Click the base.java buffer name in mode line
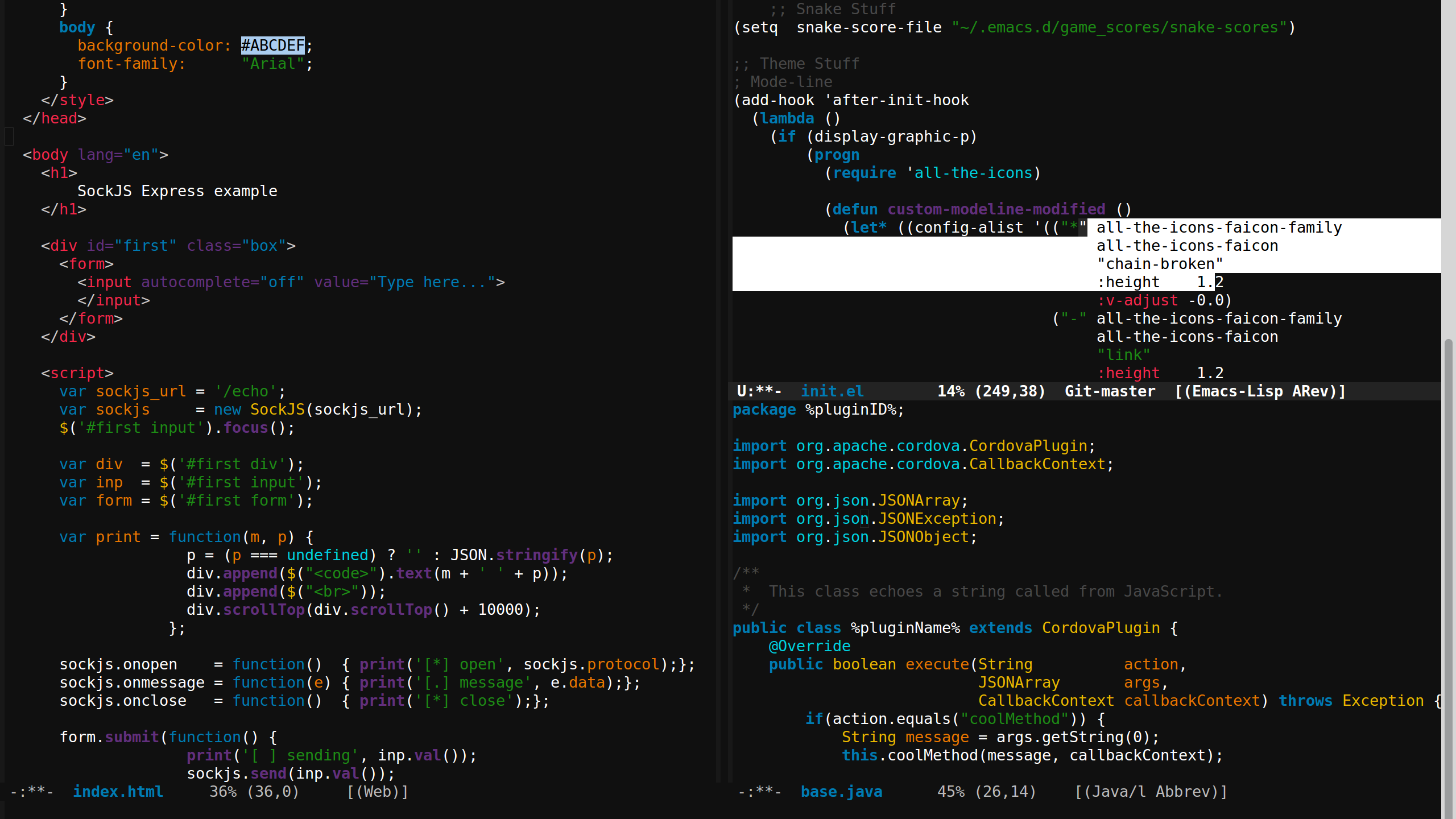1456x819 pixels. point(841,791)
